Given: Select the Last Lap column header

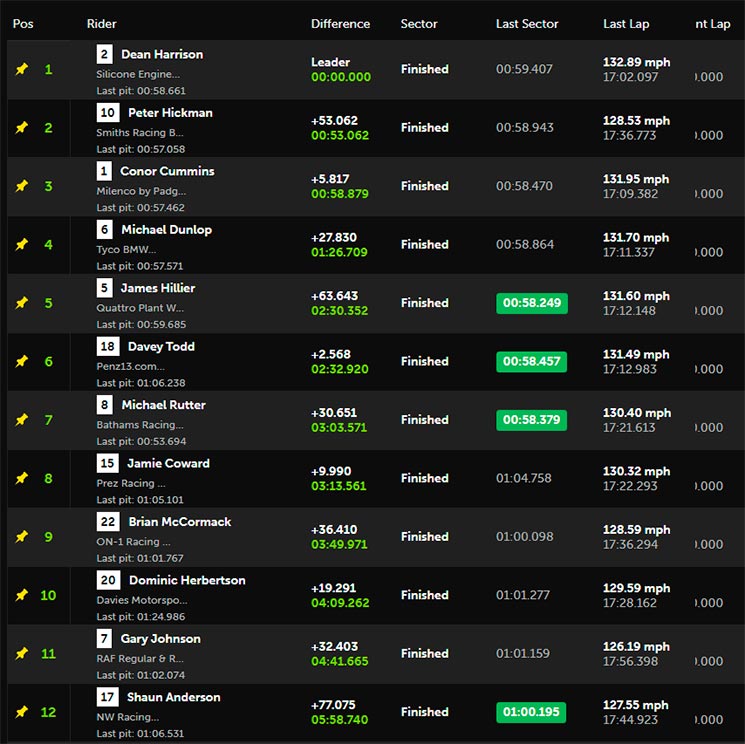Looking at the screenshot, I should [x=628, y=24].
